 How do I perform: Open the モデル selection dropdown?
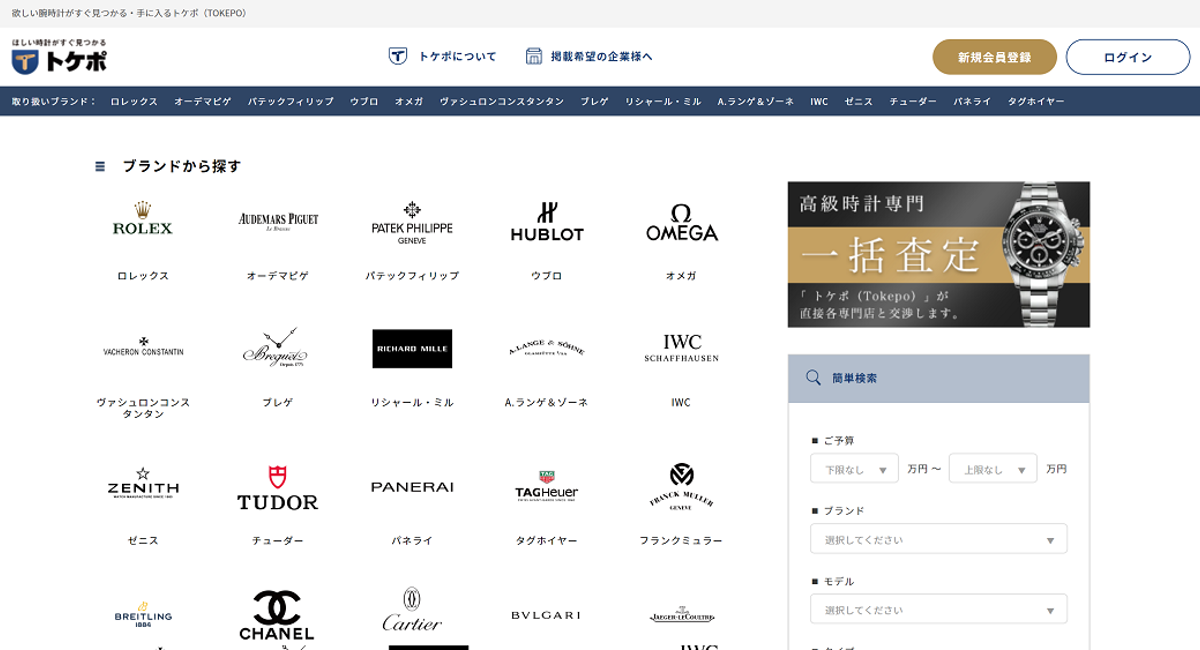tap(938, 609)
